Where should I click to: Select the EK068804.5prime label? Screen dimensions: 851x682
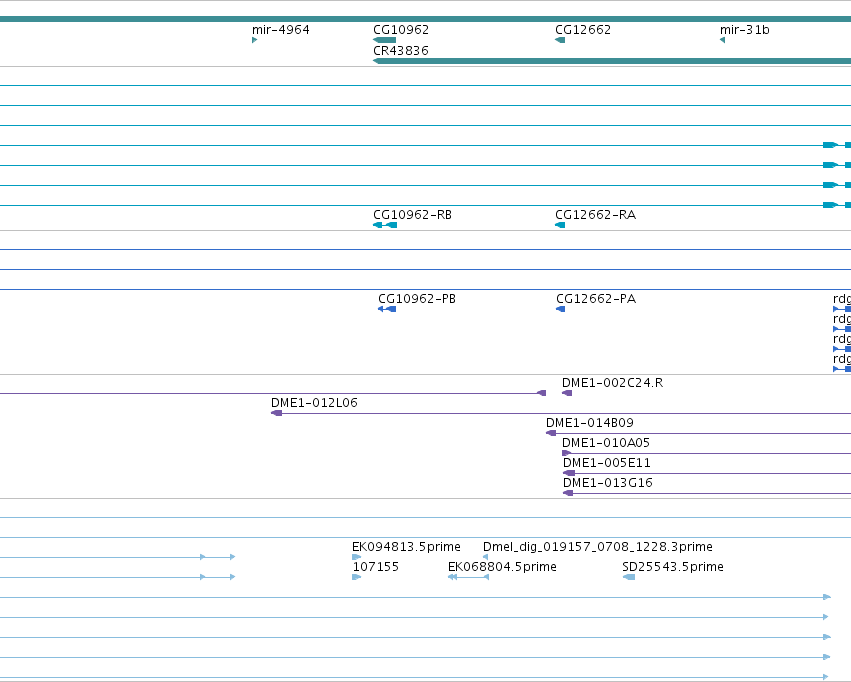502,567
